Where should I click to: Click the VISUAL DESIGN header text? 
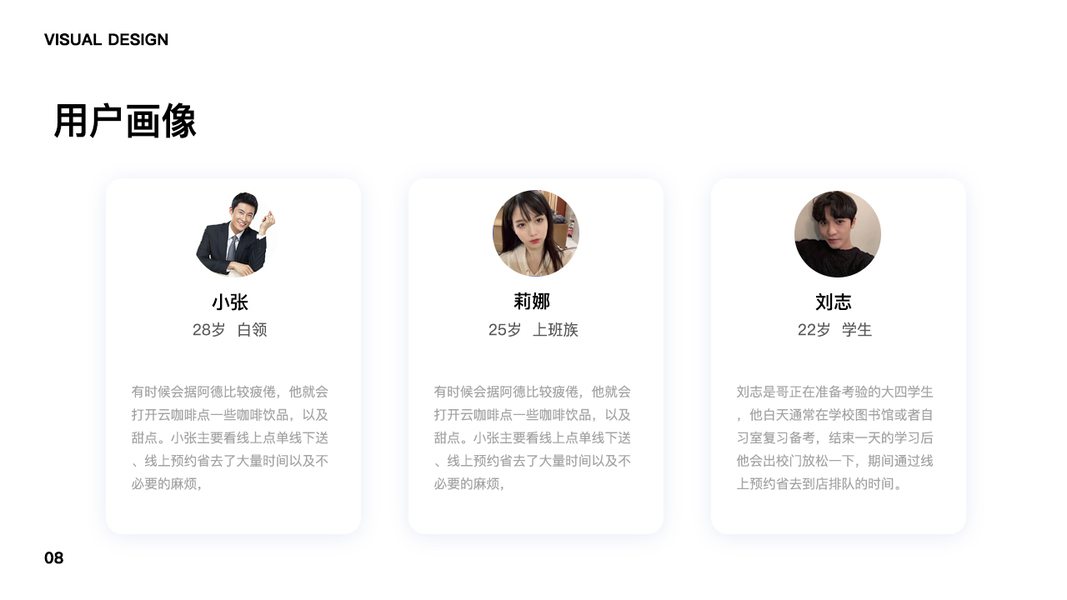pos(106,39)
